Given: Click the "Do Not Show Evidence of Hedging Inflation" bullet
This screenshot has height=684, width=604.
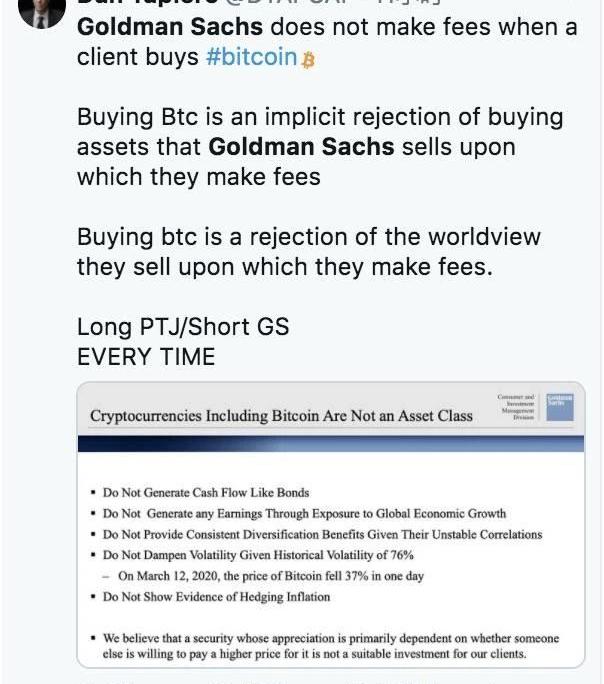Looking at the screenshot, I should [x=215, y=597].
